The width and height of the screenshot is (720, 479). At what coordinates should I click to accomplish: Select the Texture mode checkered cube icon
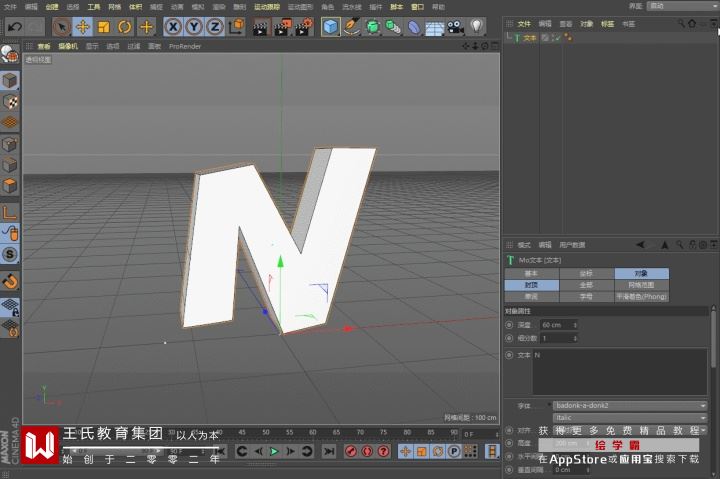[10, 101]
